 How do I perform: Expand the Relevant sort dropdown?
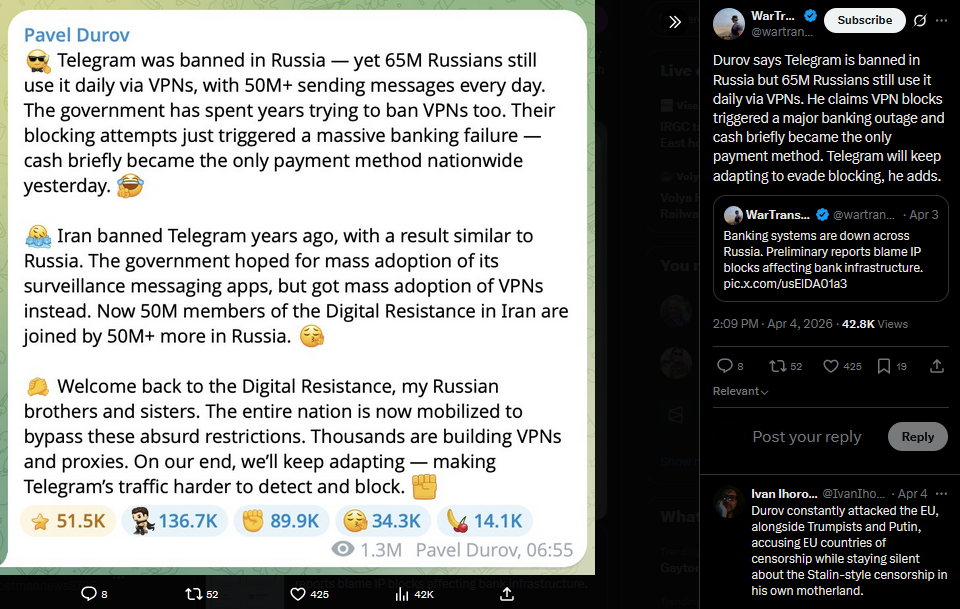click(x=740, y=391)
